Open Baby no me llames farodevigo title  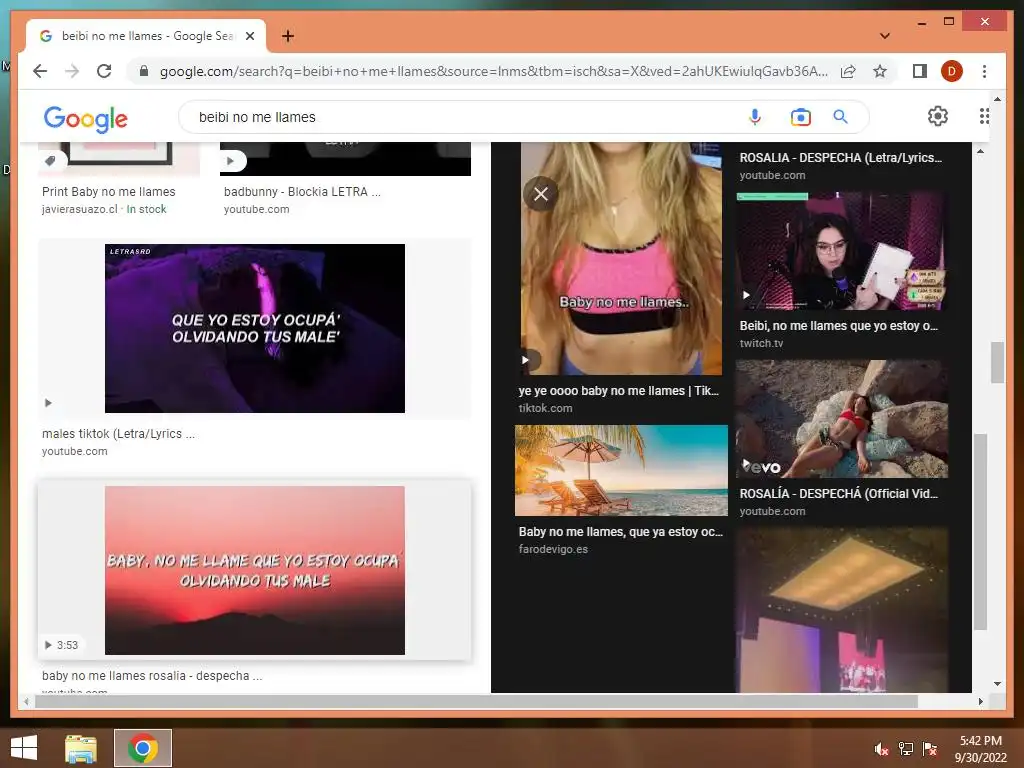click(620, 532)
